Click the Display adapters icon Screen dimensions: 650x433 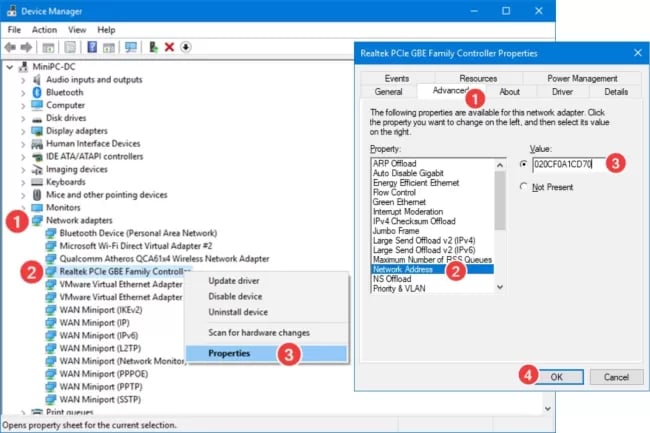click(x=37, y=131)
